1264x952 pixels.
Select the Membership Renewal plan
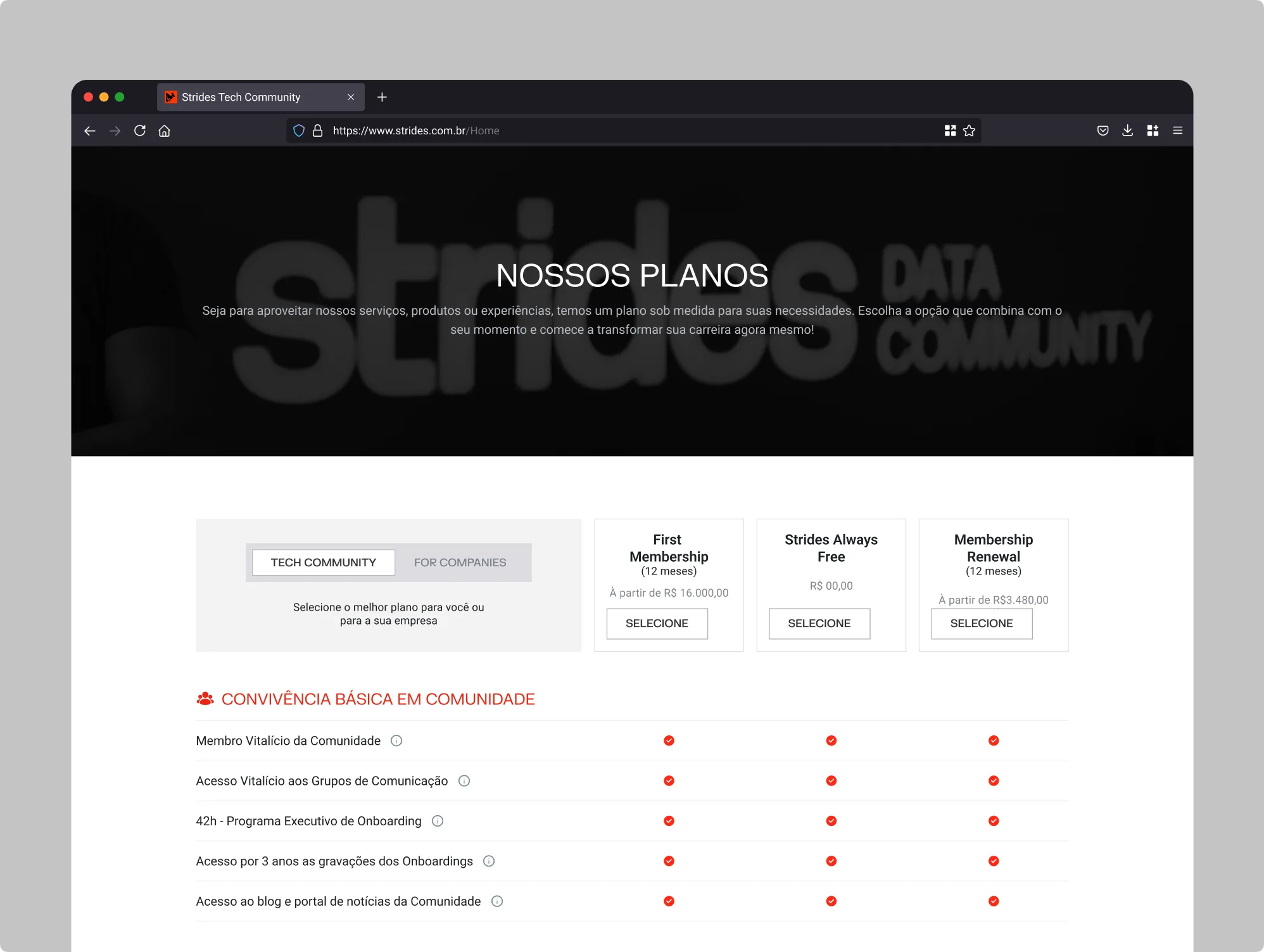click(982, 624)
